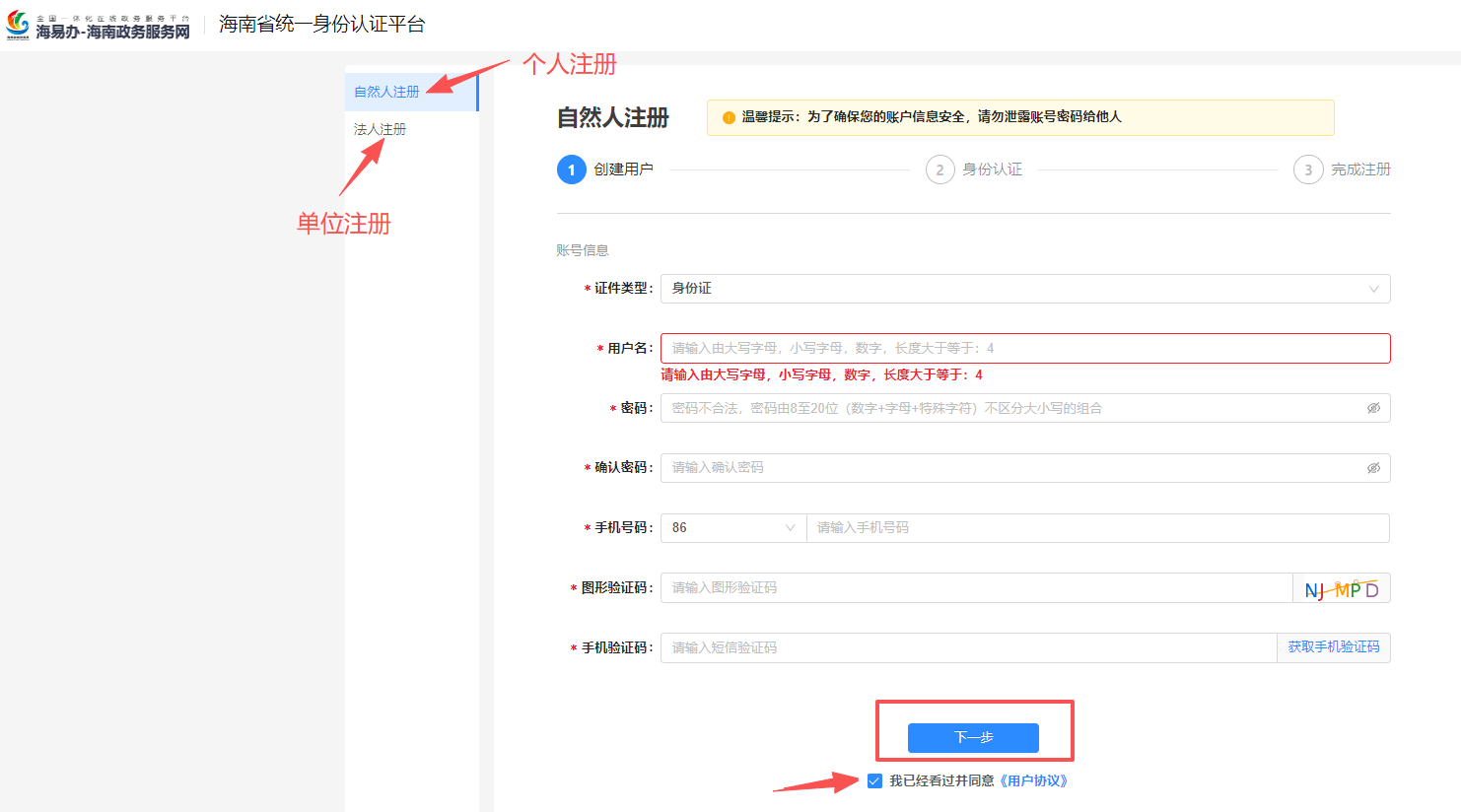Click the warning icon in the 温馨提示 banner
The image size is (1461, 812).
coord(727,117)
